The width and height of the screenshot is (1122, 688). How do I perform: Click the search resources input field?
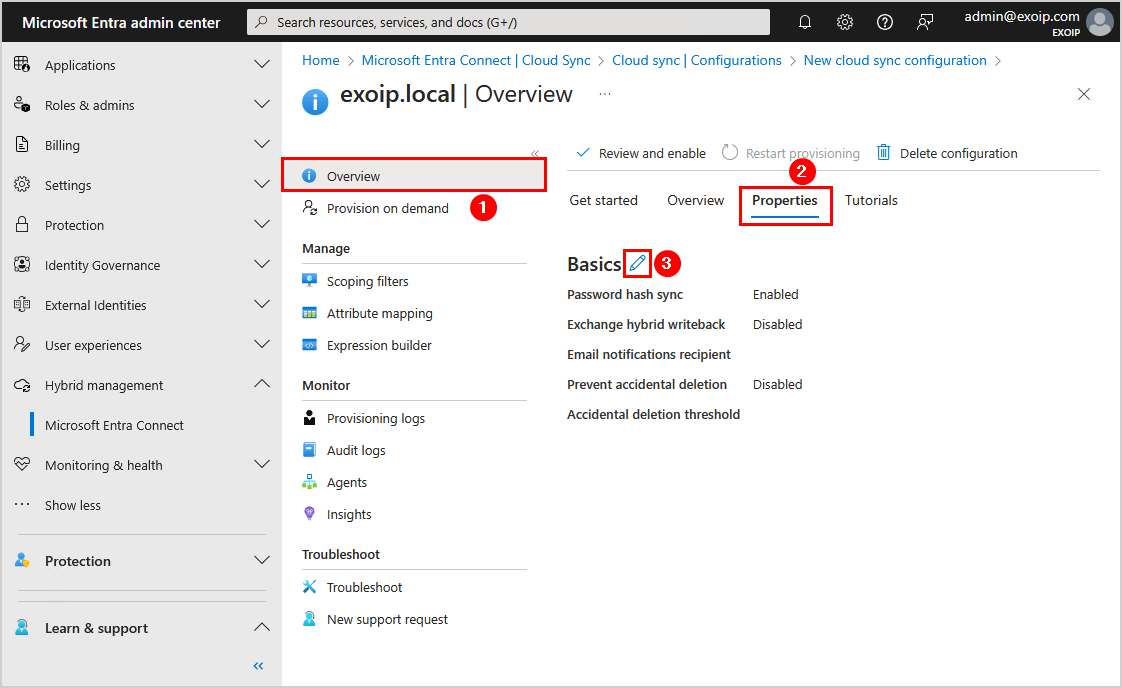[508, 22]
